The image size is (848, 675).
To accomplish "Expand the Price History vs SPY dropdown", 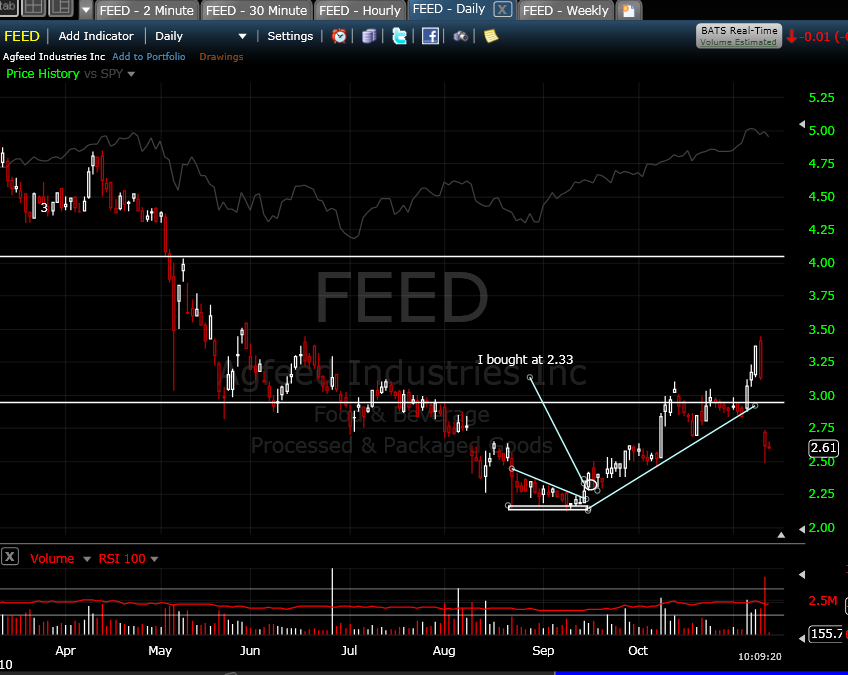I will click(131, 74).
